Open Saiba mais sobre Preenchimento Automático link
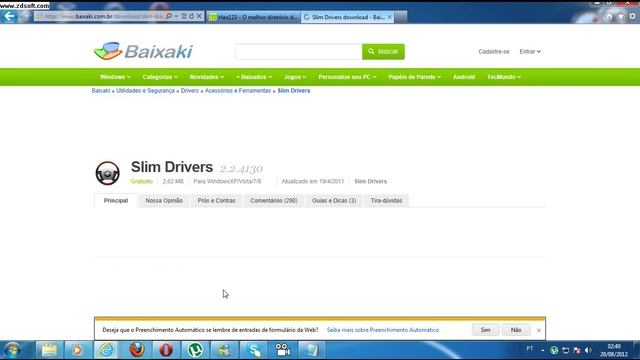The height and width of the screenshot is (360, 640). (x=383, y=330)
